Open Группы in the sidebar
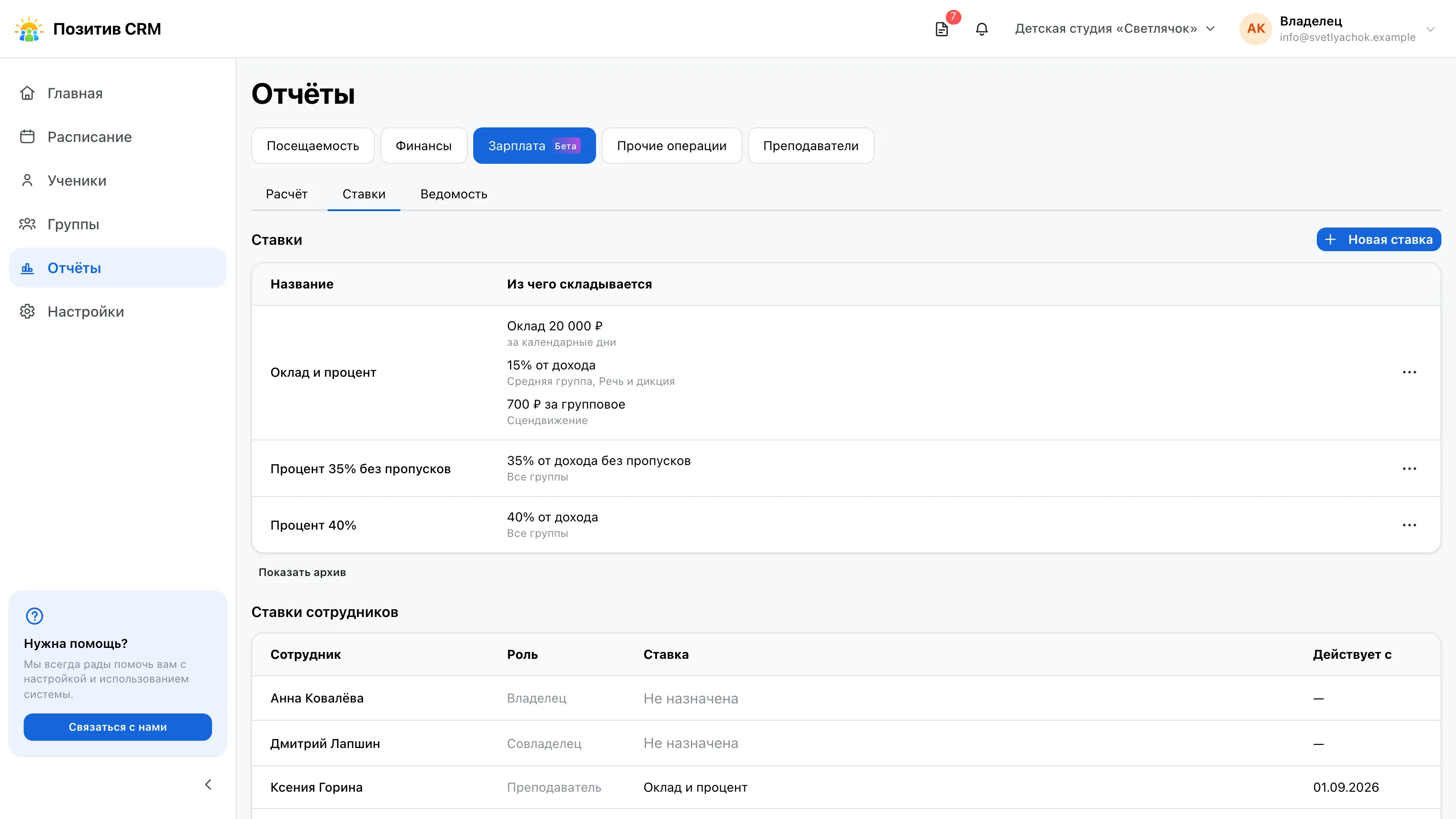Screen dimensions: 1456x819 pyautogui.click(x=117, y=224)
